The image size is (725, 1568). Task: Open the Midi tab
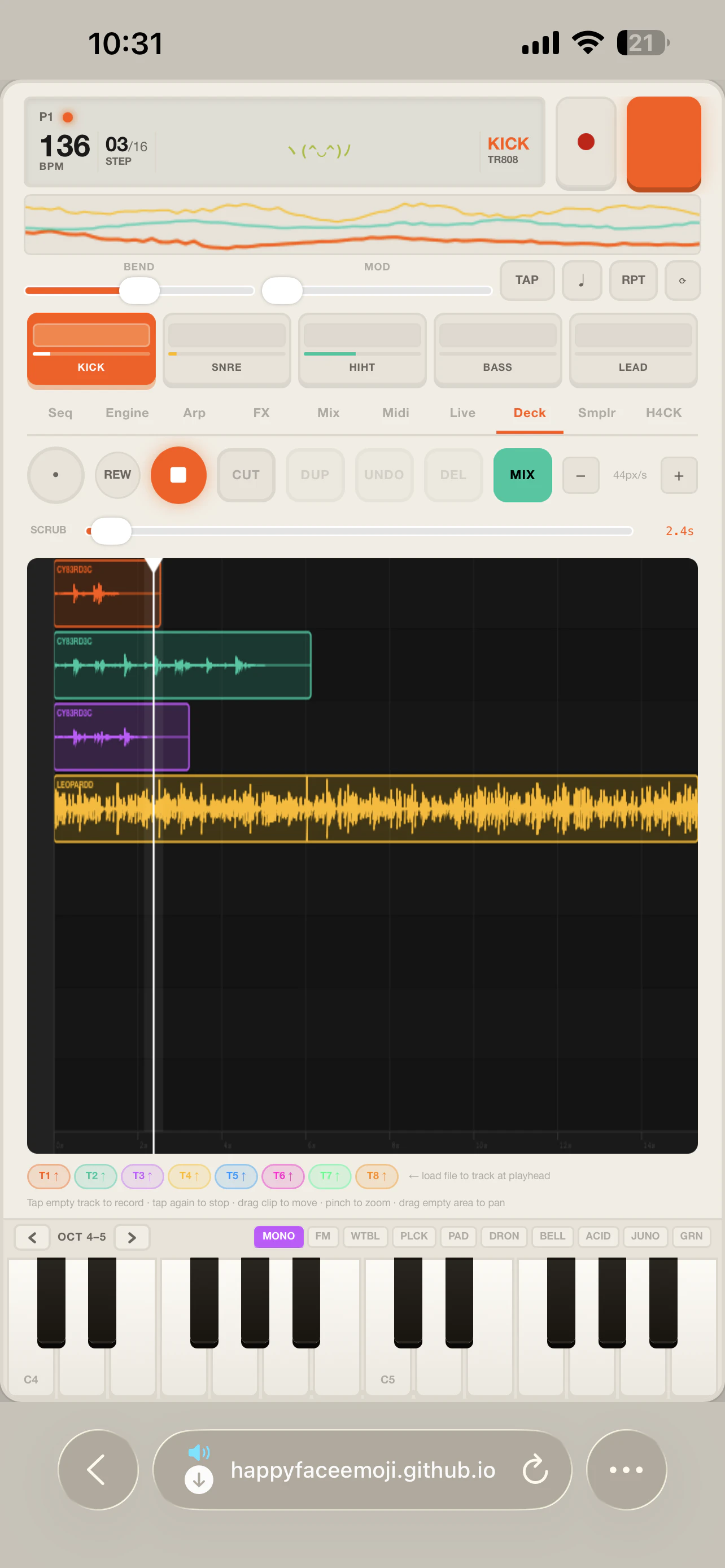pos(396,413)
